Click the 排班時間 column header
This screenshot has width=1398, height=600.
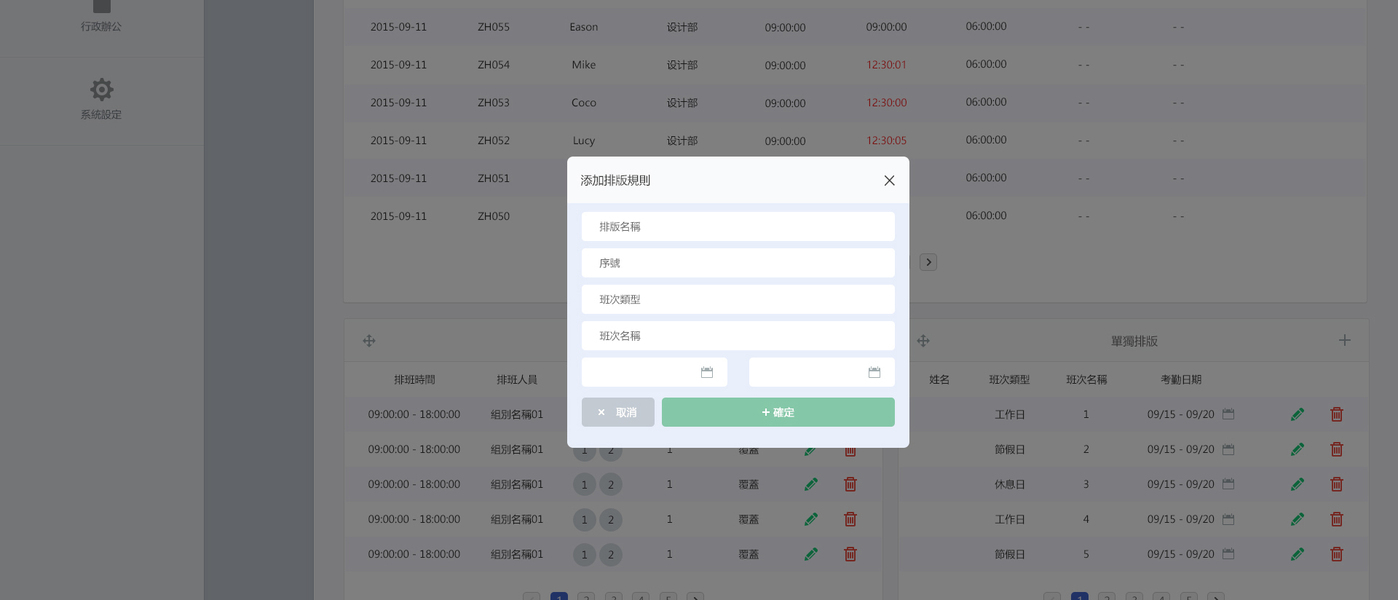(414, 380)
